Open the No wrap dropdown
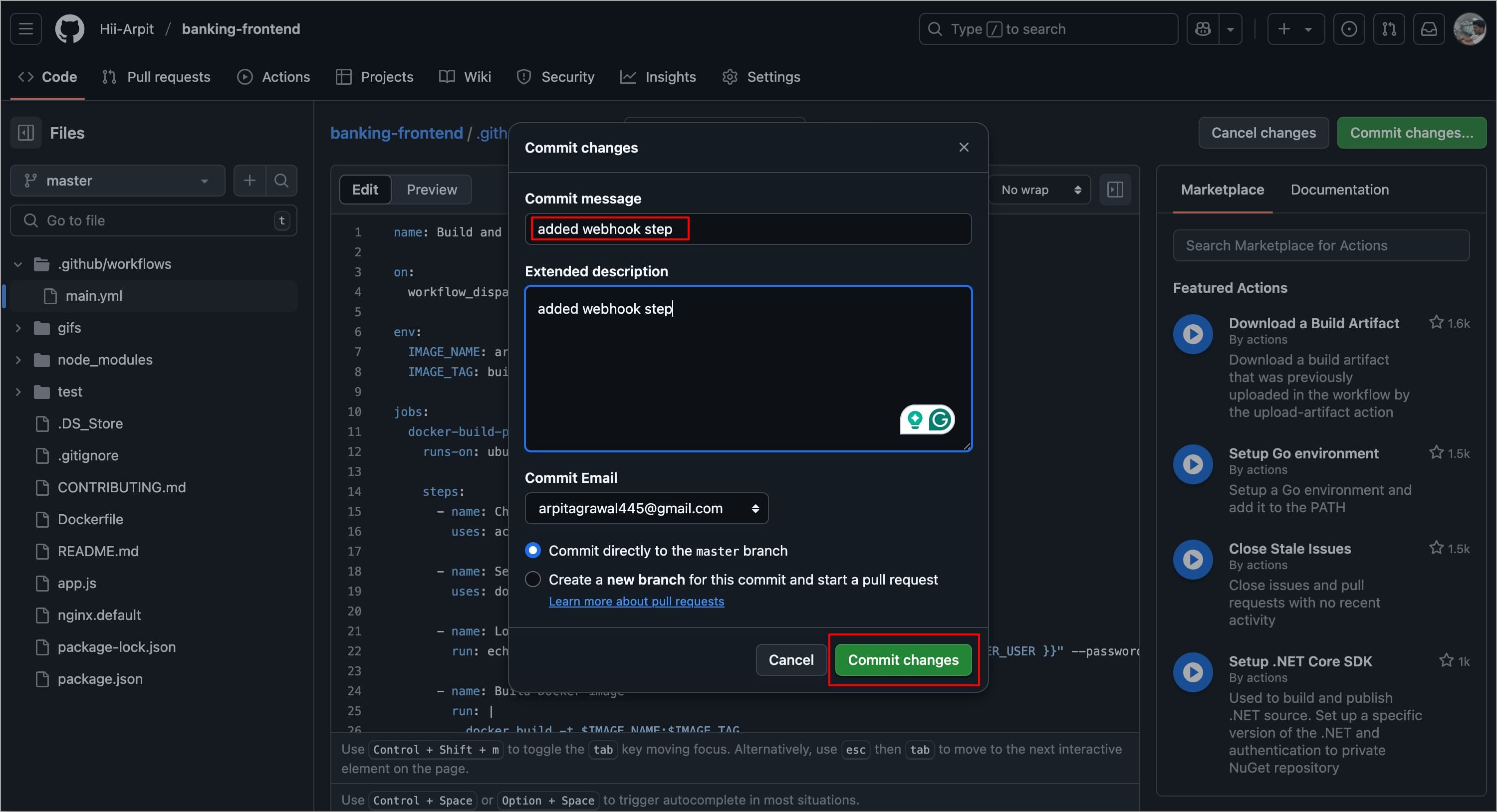1497x812 pixels. point(1039,190)
